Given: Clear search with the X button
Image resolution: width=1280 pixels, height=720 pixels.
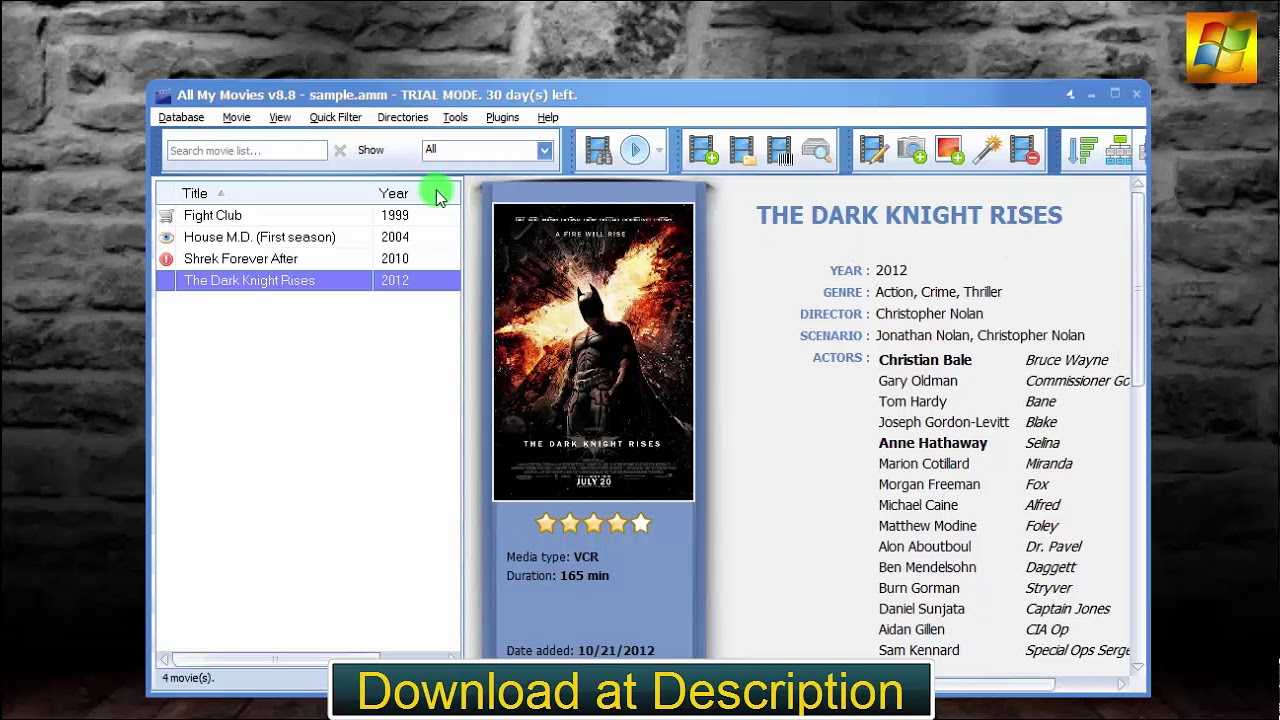Looking at the screenshot, I should point(340,151).
